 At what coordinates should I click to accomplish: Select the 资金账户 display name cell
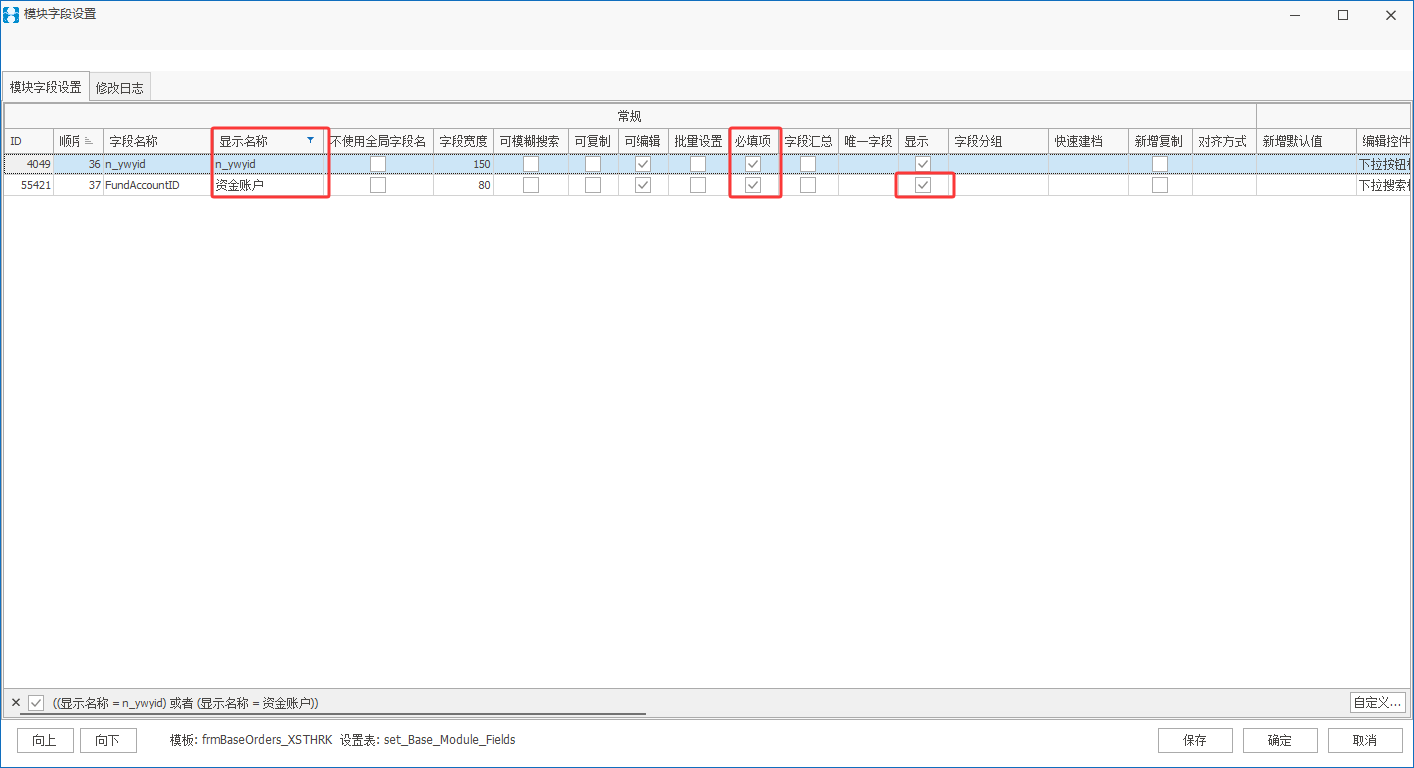[269, 185]
